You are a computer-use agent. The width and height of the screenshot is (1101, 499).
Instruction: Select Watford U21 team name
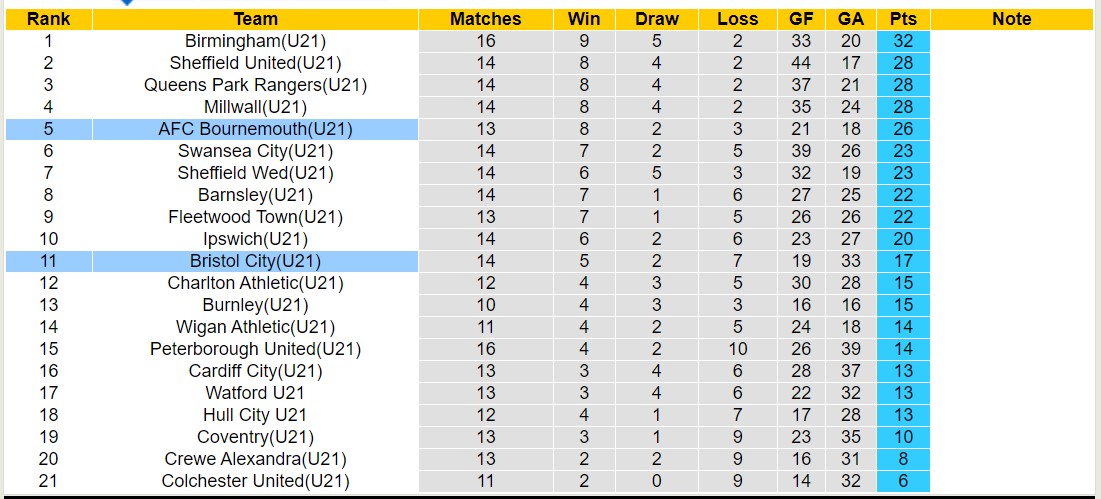pos(255,393)
